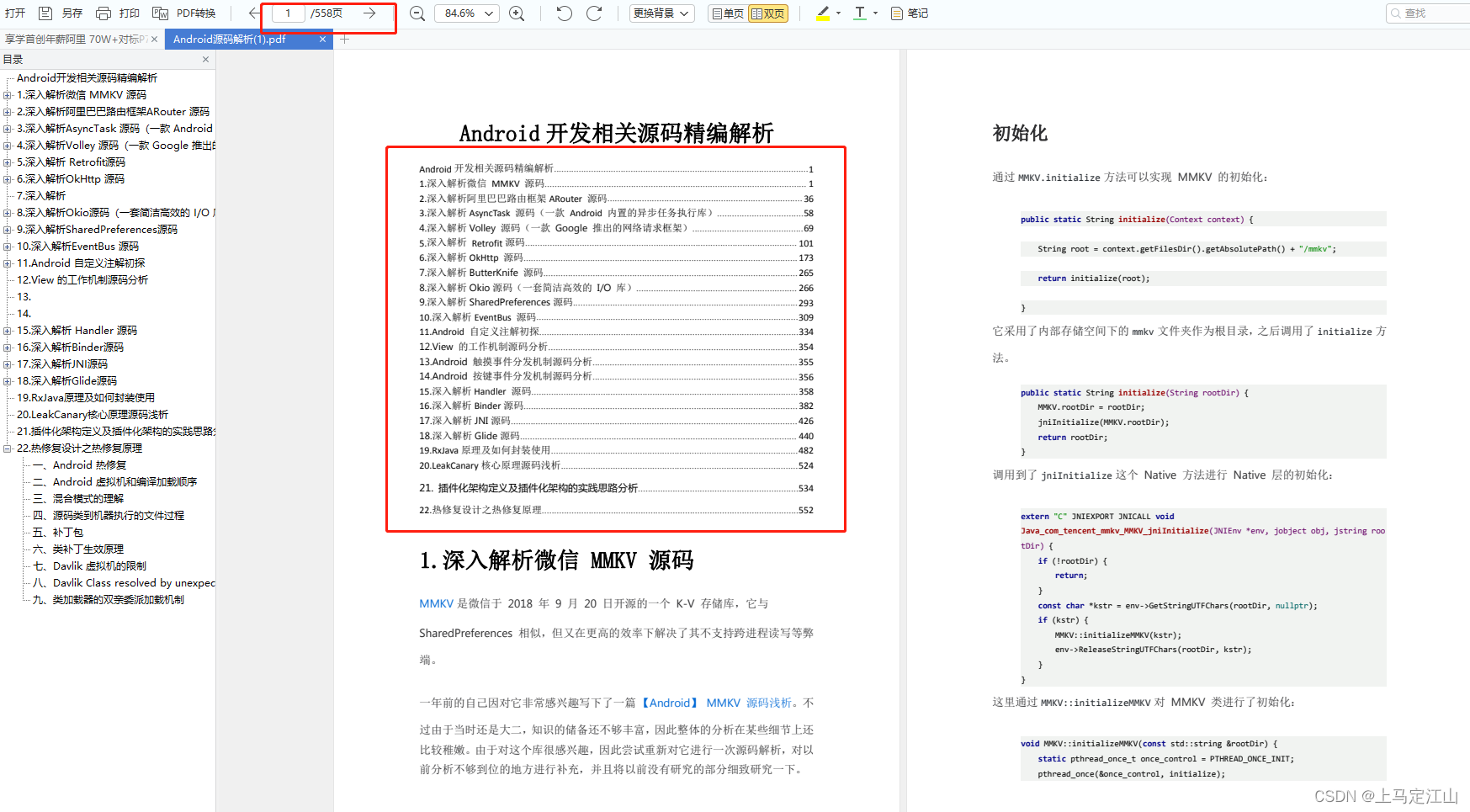Open outline item 19.RxJava原理及如何封装使用
This screenshot has width=1470, height=812.
point(86,398)
